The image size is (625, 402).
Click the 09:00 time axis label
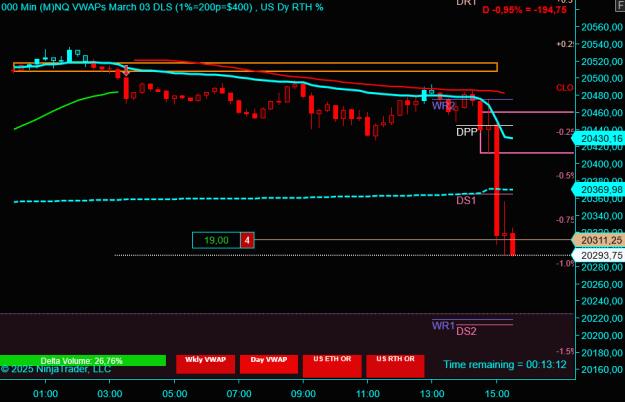coord(303,394)
